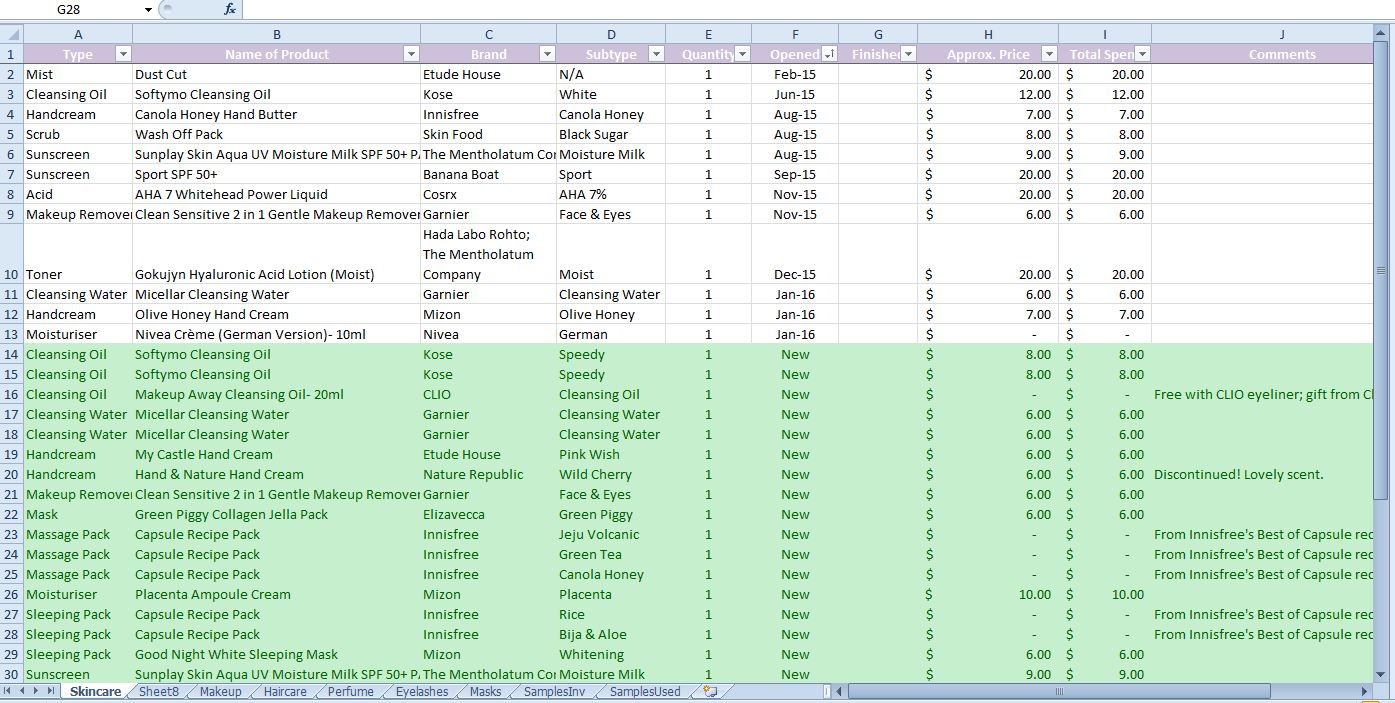
Task: Switch to the Makeup sheet tab
Action: pos(220,691)
